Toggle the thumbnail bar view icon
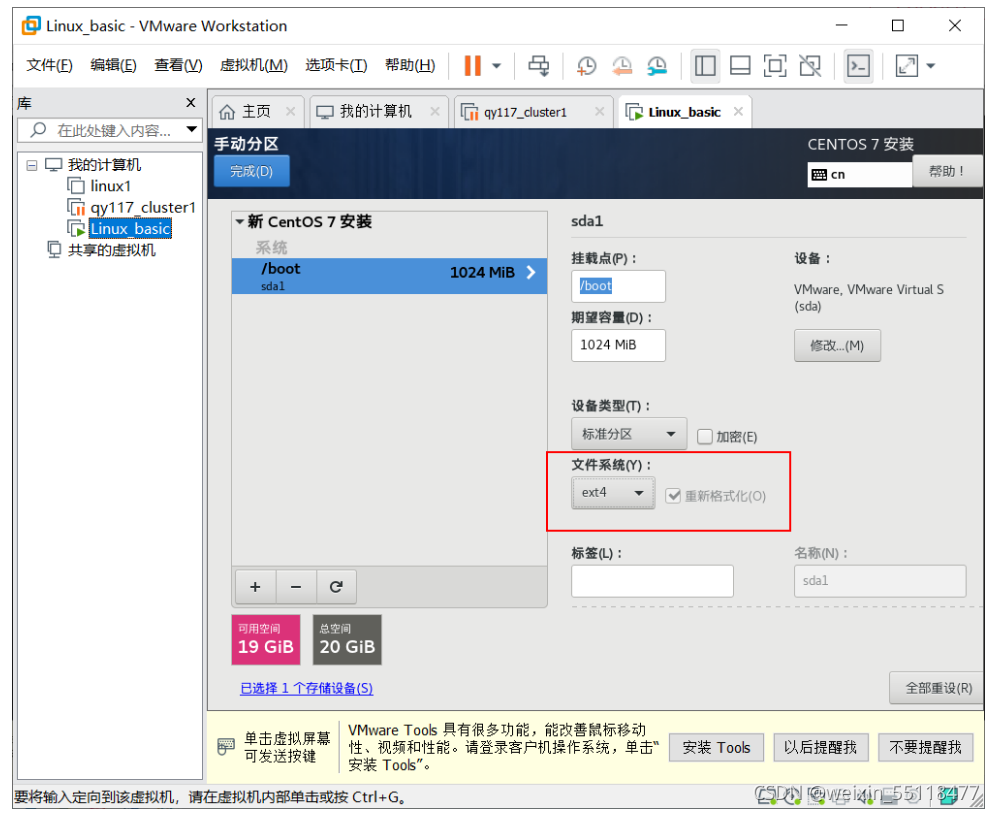The image size is (995, 813). (740, 65)
